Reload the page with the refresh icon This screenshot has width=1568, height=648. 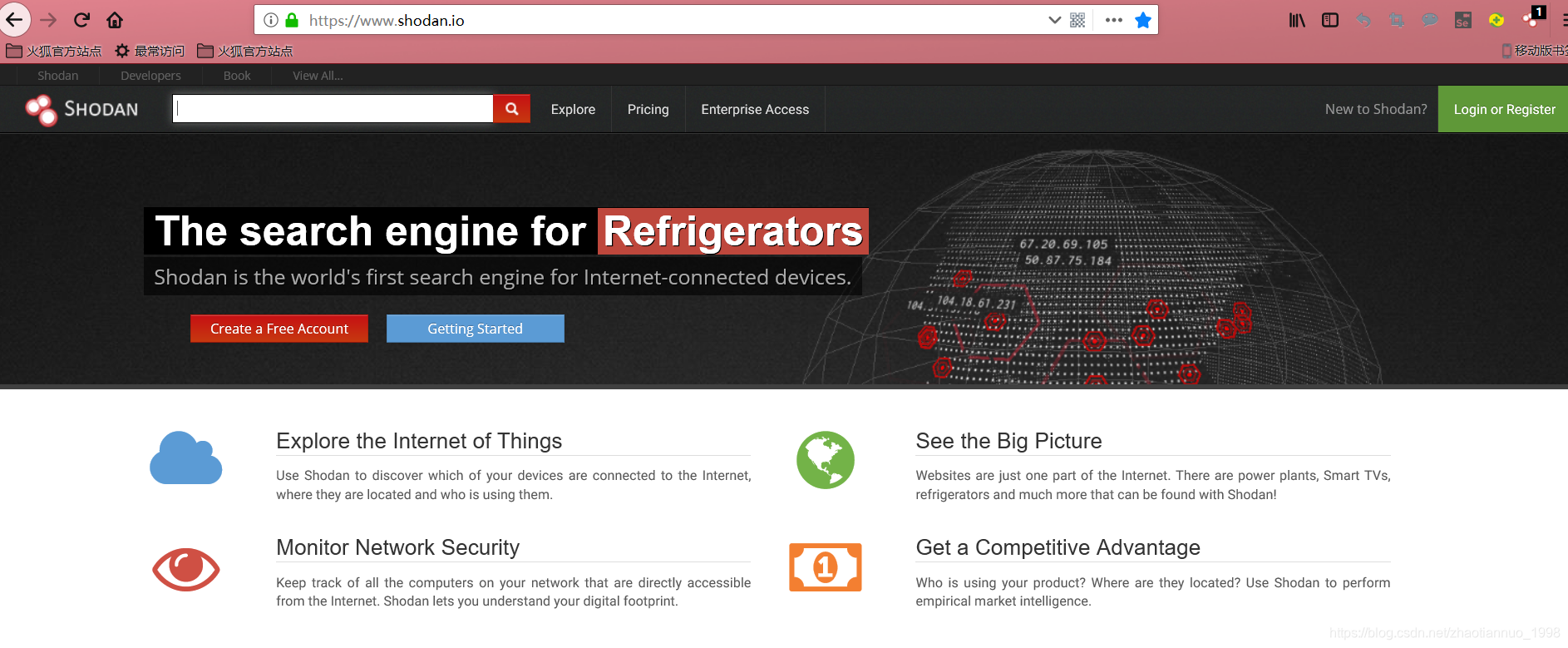click(81, 20)
